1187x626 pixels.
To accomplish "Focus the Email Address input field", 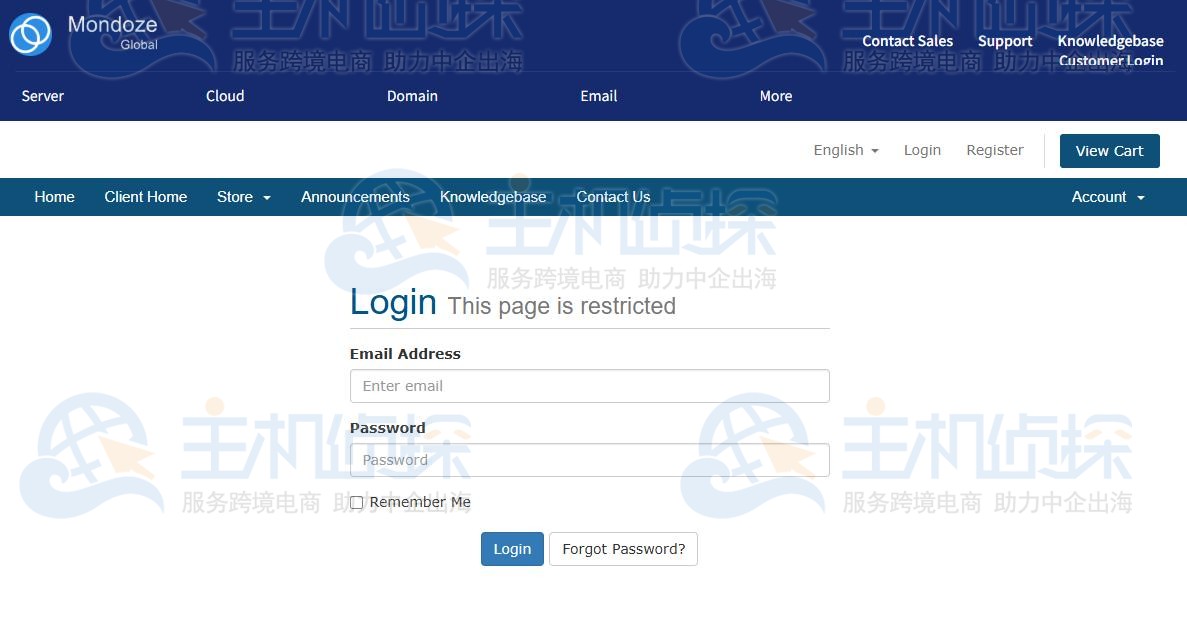I will click(590, 386).
